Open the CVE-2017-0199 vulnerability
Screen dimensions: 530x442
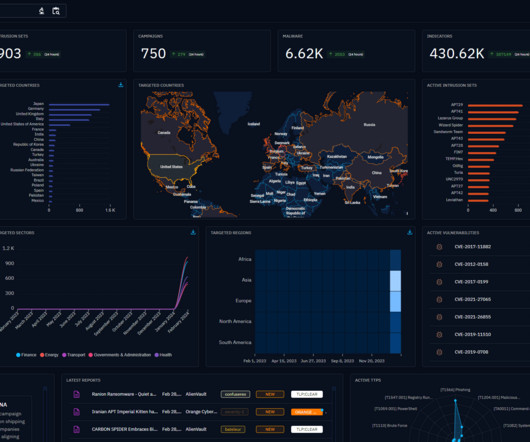tap(471, 282)
